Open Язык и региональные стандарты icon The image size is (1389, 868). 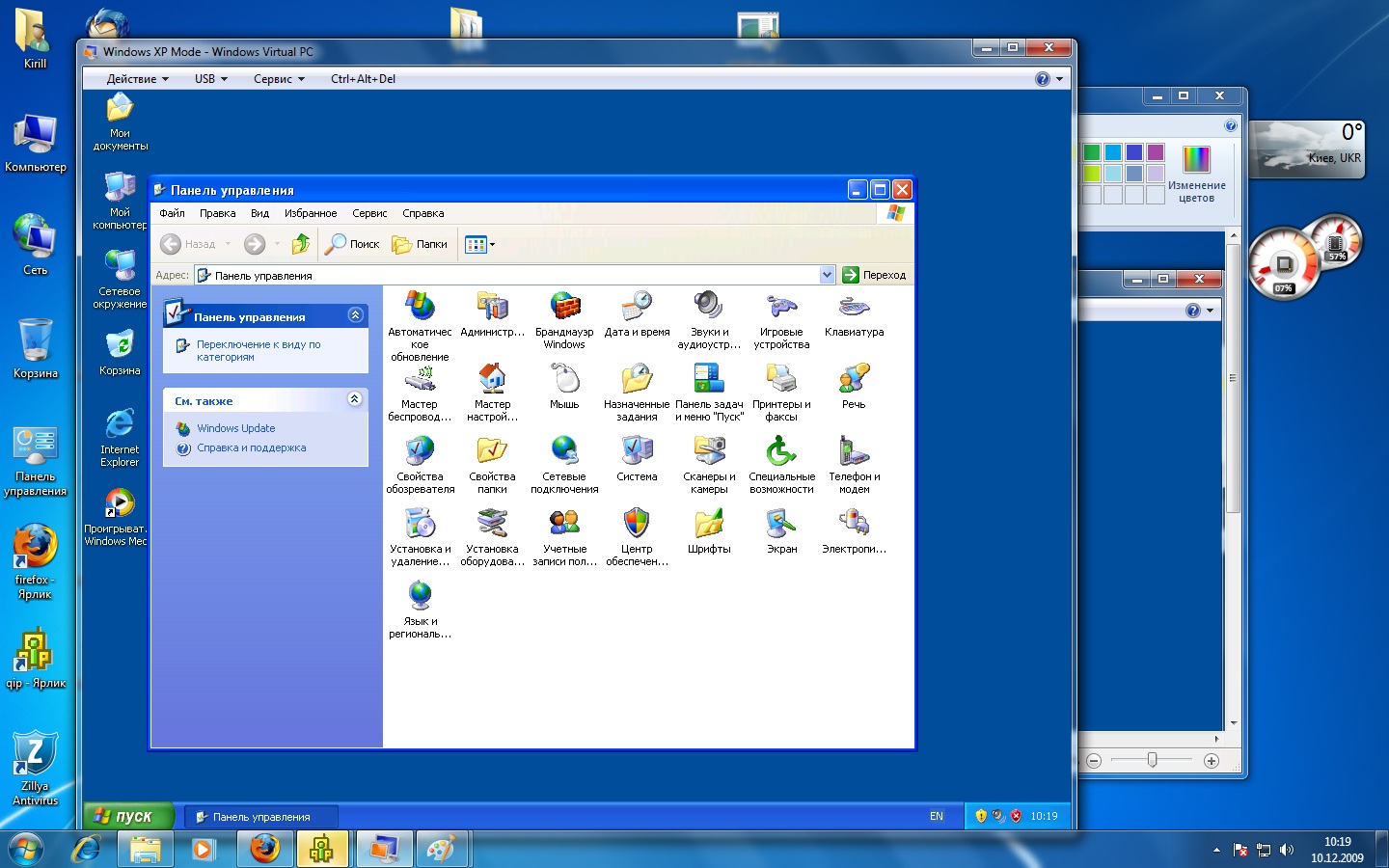[420, 610]
